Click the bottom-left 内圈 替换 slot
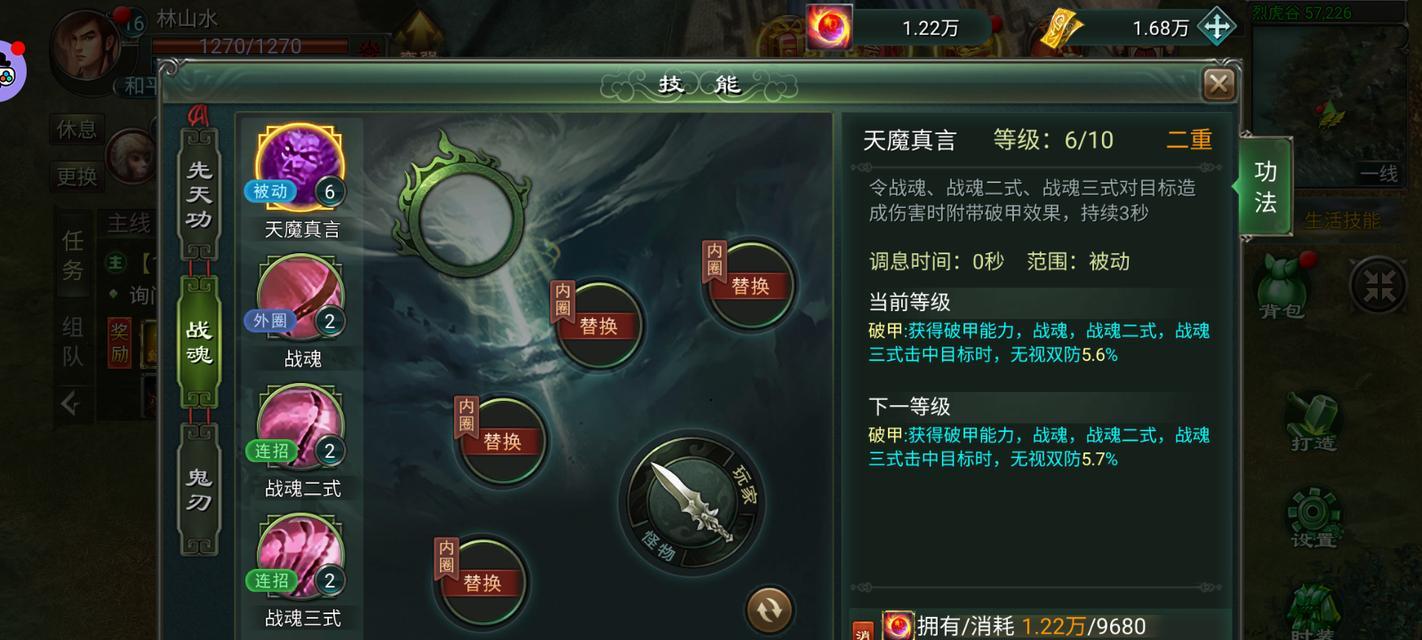The height and width of the screenshot is (640, 1422). (482, 582)
